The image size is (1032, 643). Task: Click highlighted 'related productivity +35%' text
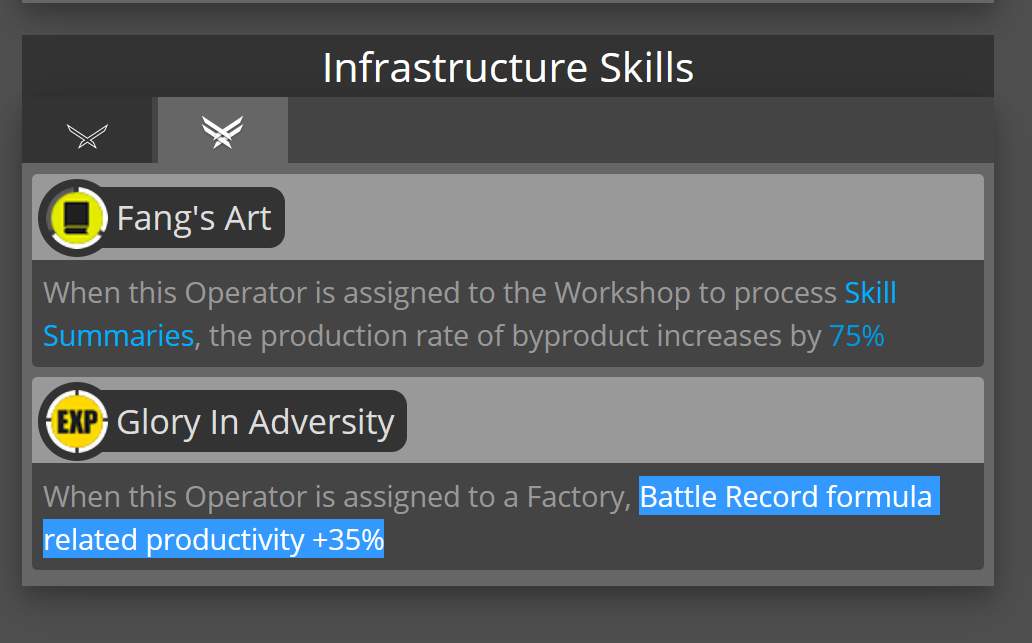(x=213, y=539)
